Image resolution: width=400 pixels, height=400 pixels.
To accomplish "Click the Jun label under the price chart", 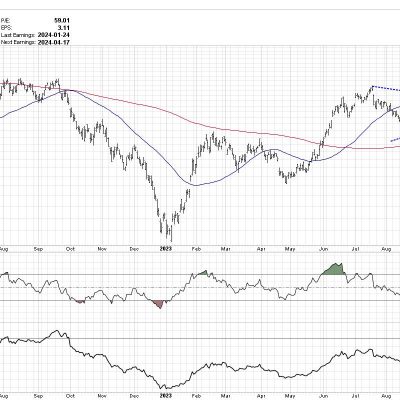I will pos(323,249).
